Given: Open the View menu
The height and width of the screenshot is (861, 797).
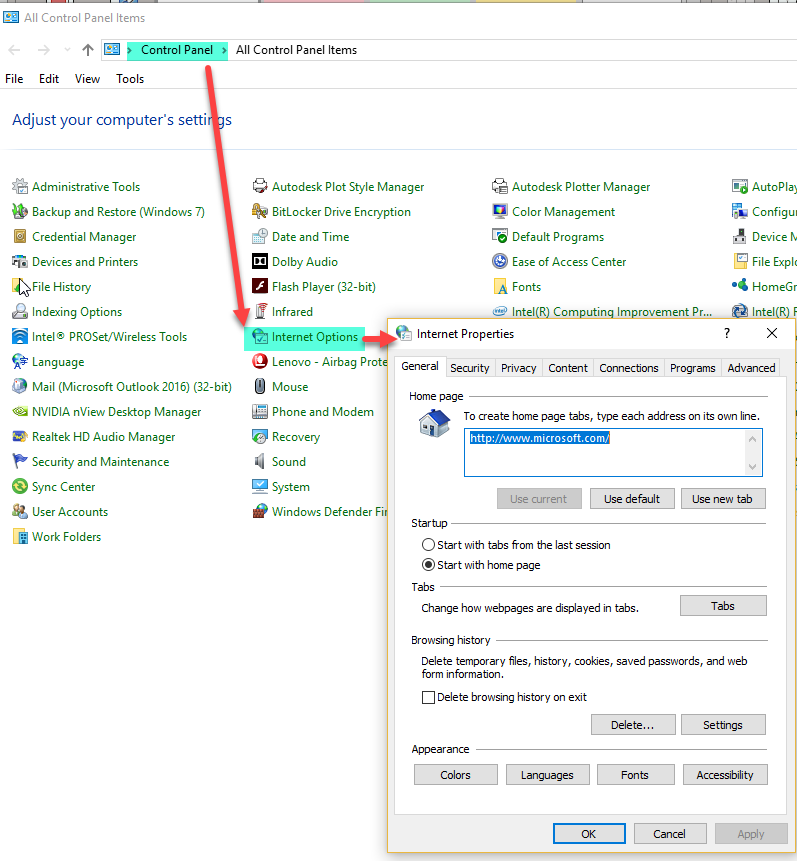Looking at the screenshot, I should (x=87, y=79).
